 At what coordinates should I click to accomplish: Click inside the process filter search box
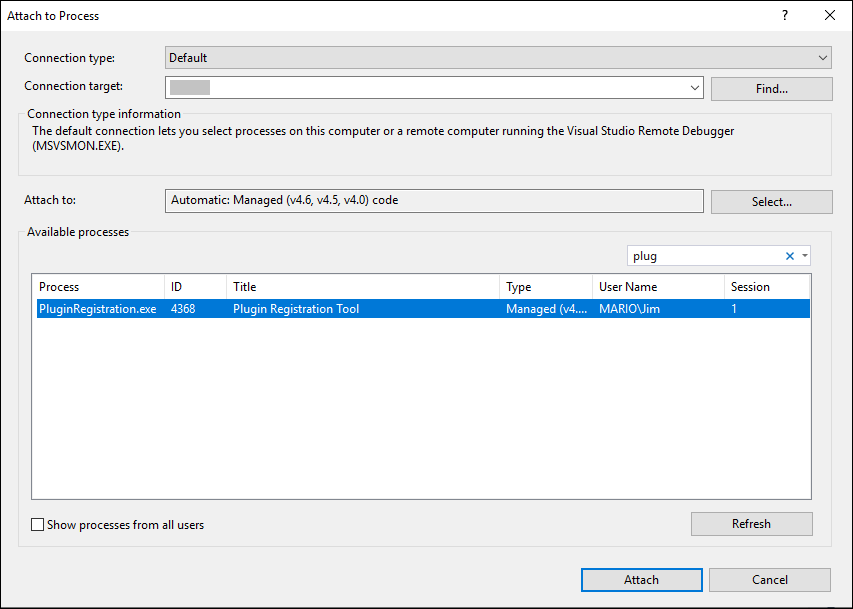[700, 255]
